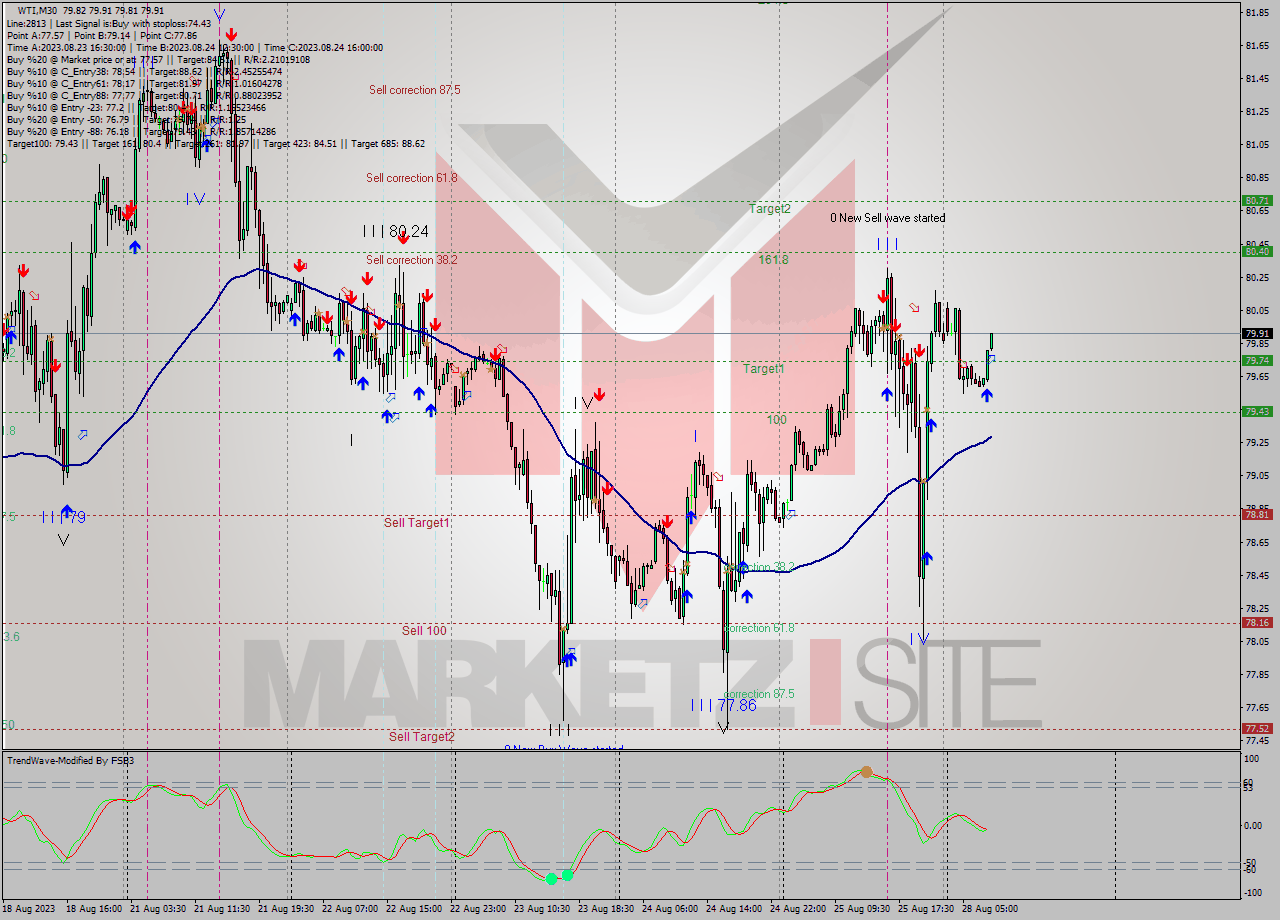Click the '24 Aug 14:00' time label

coord(734,909)
